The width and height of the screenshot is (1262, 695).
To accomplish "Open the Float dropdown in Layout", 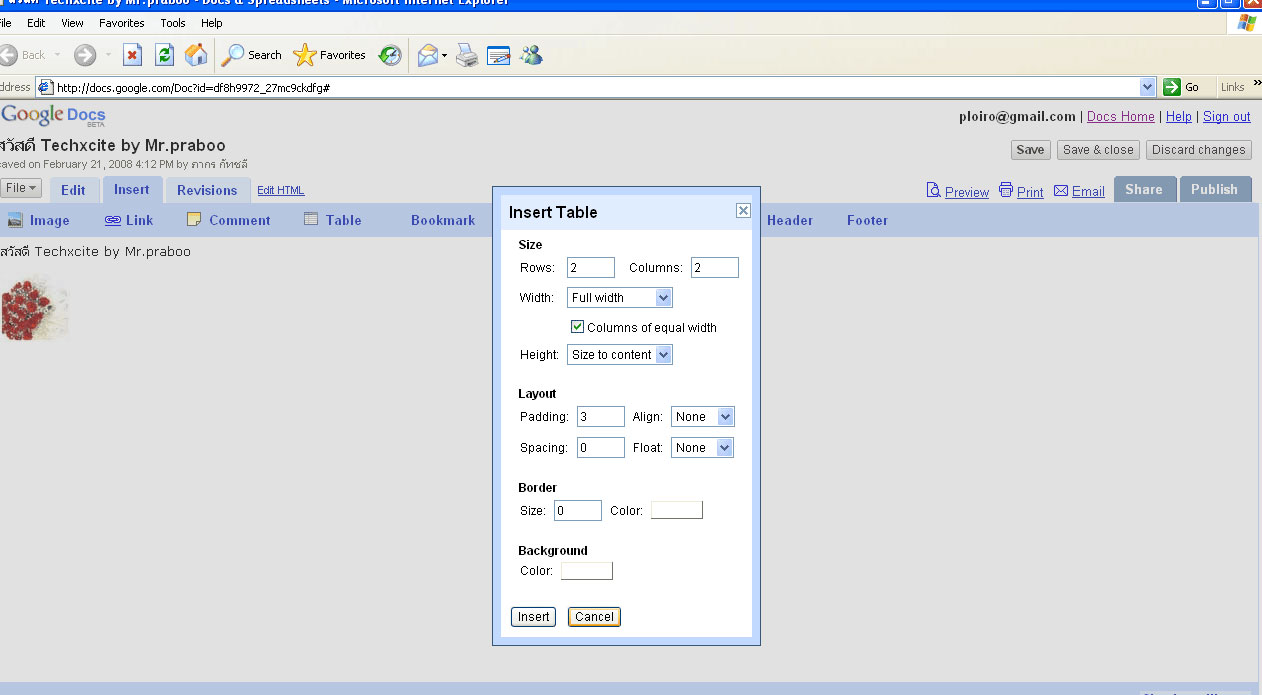I will [x=702, y=447].
